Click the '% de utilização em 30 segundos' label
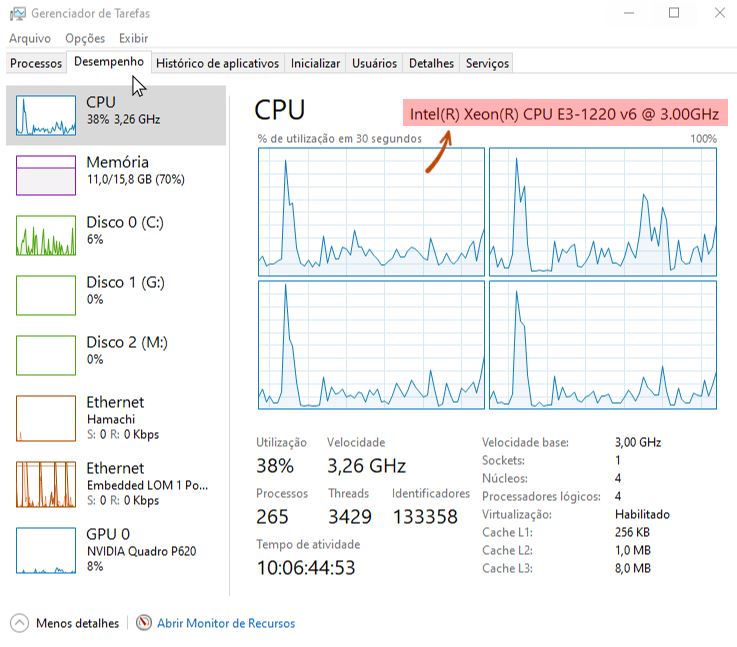The height and width of the screenshot is (647, 737). click(339, 139)
